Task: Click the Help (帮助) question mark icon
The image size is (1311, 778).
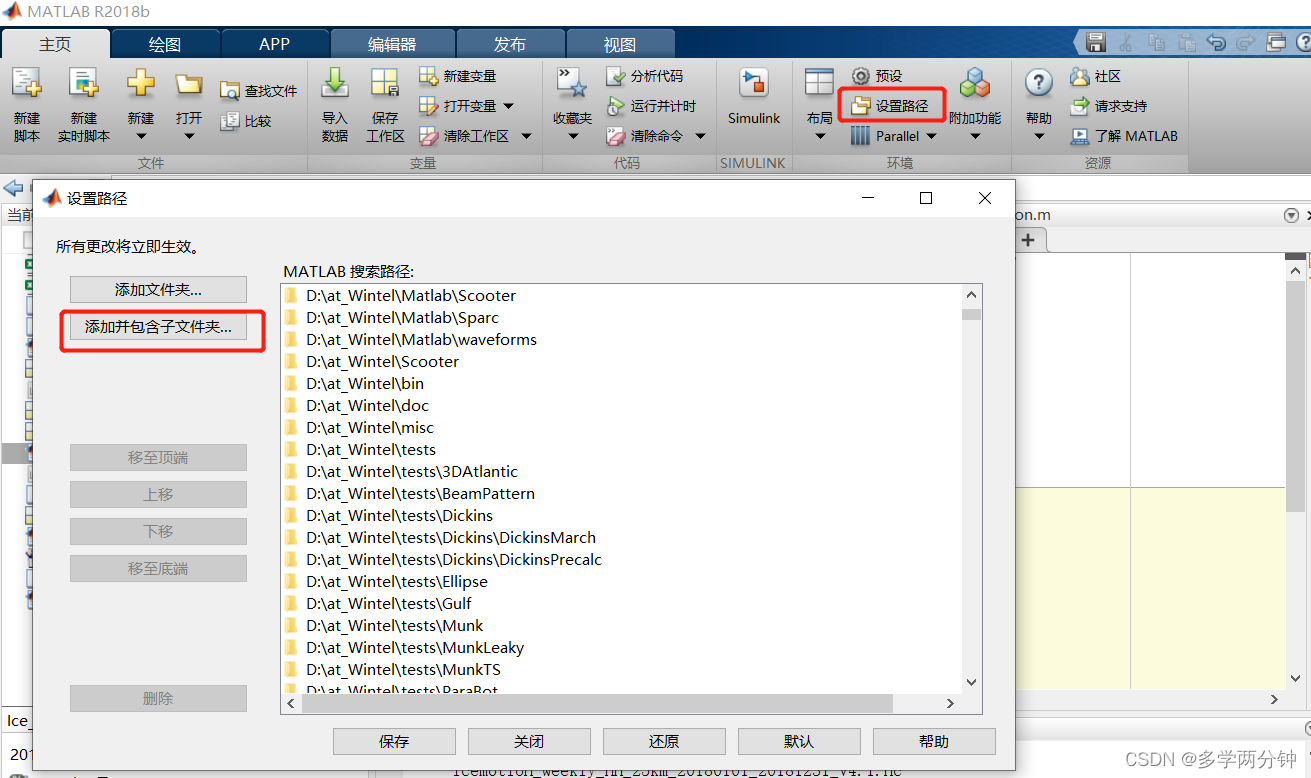Action: tap(1039, 83)
